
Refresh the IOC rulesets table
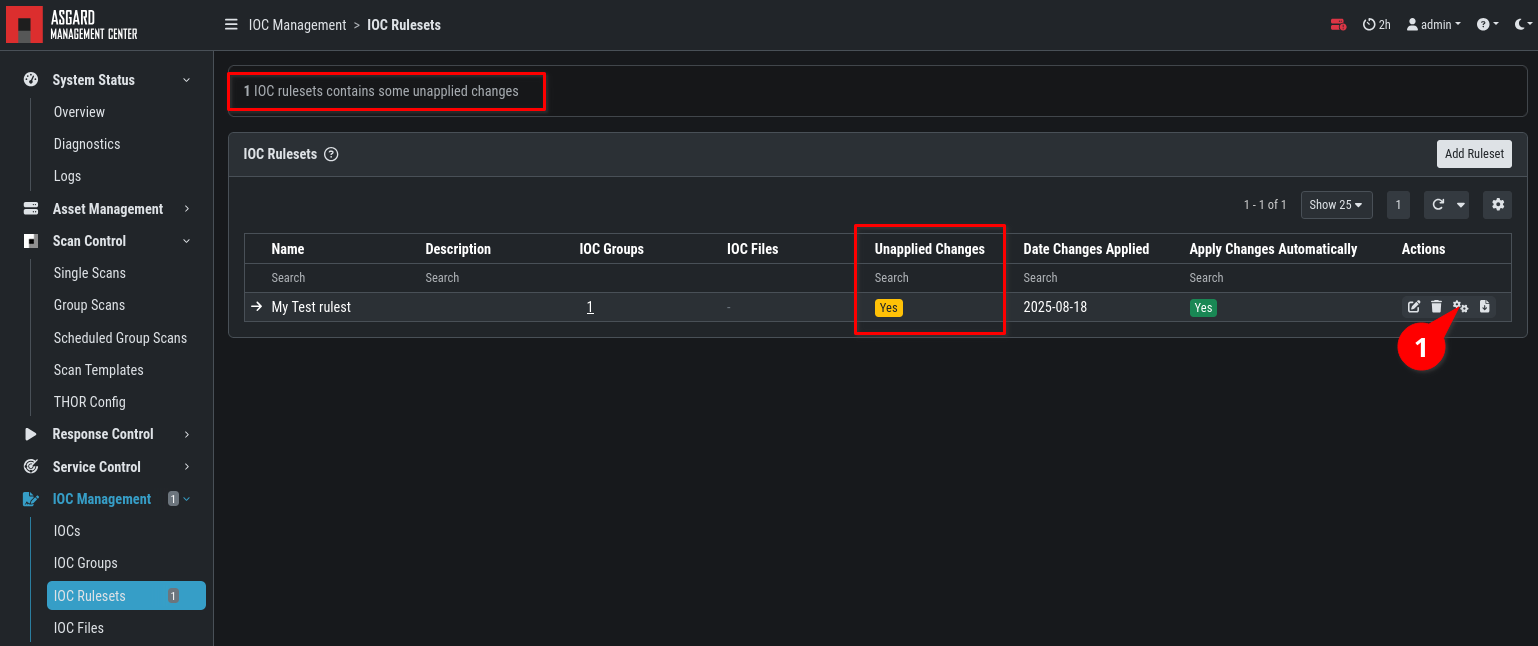point(1438,205)
